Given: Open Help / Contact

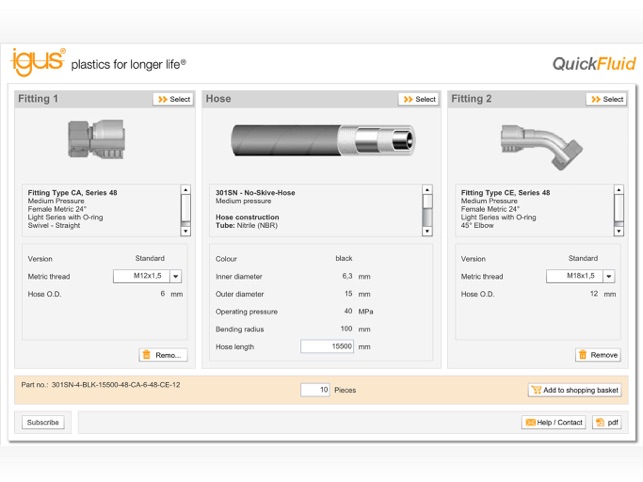Looking at the screenshot, I should point(553,423).
